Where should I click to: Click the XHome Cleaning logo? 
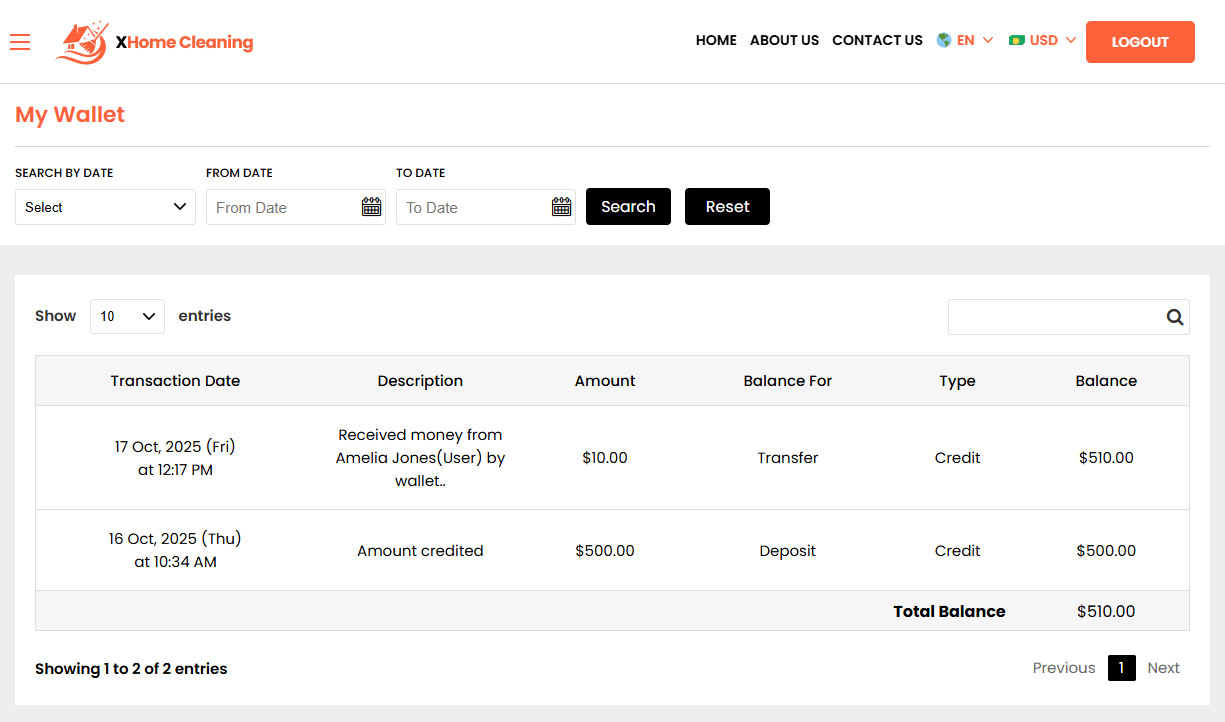tap(155, 42)
